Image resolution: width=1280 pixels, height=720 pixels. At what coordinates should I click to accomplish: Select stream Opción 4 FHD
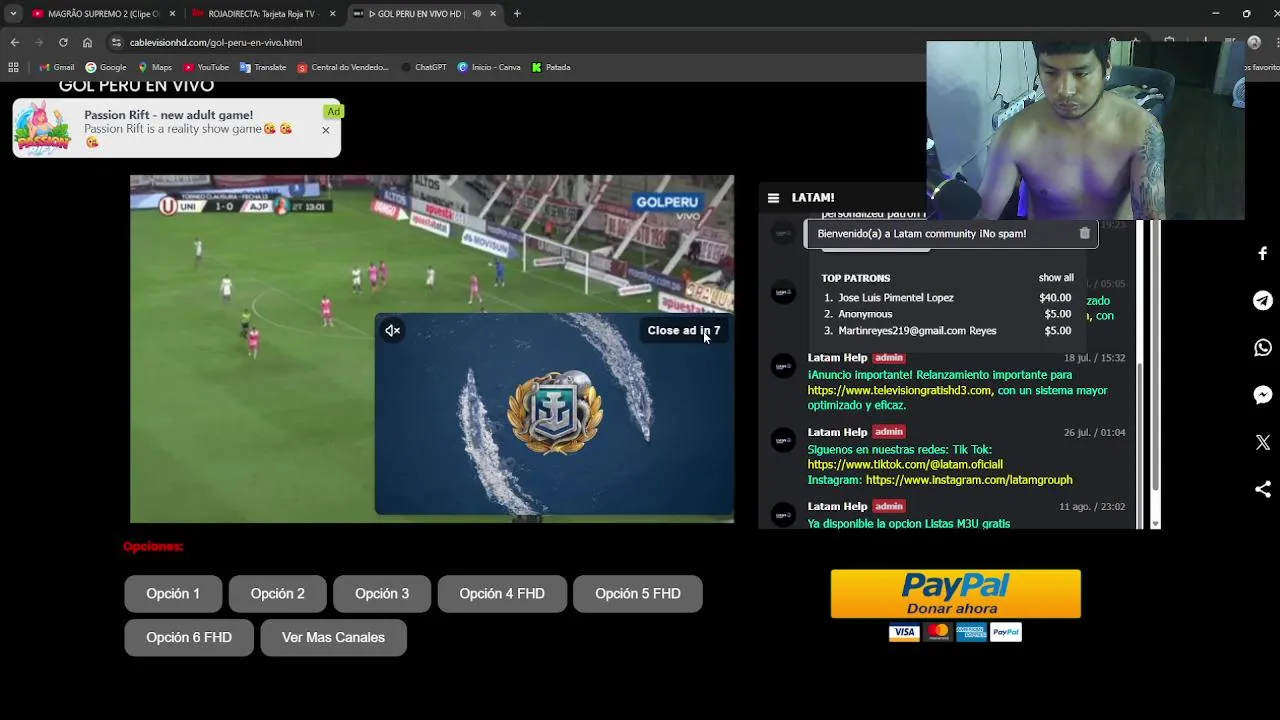click(x=502, y=594)
